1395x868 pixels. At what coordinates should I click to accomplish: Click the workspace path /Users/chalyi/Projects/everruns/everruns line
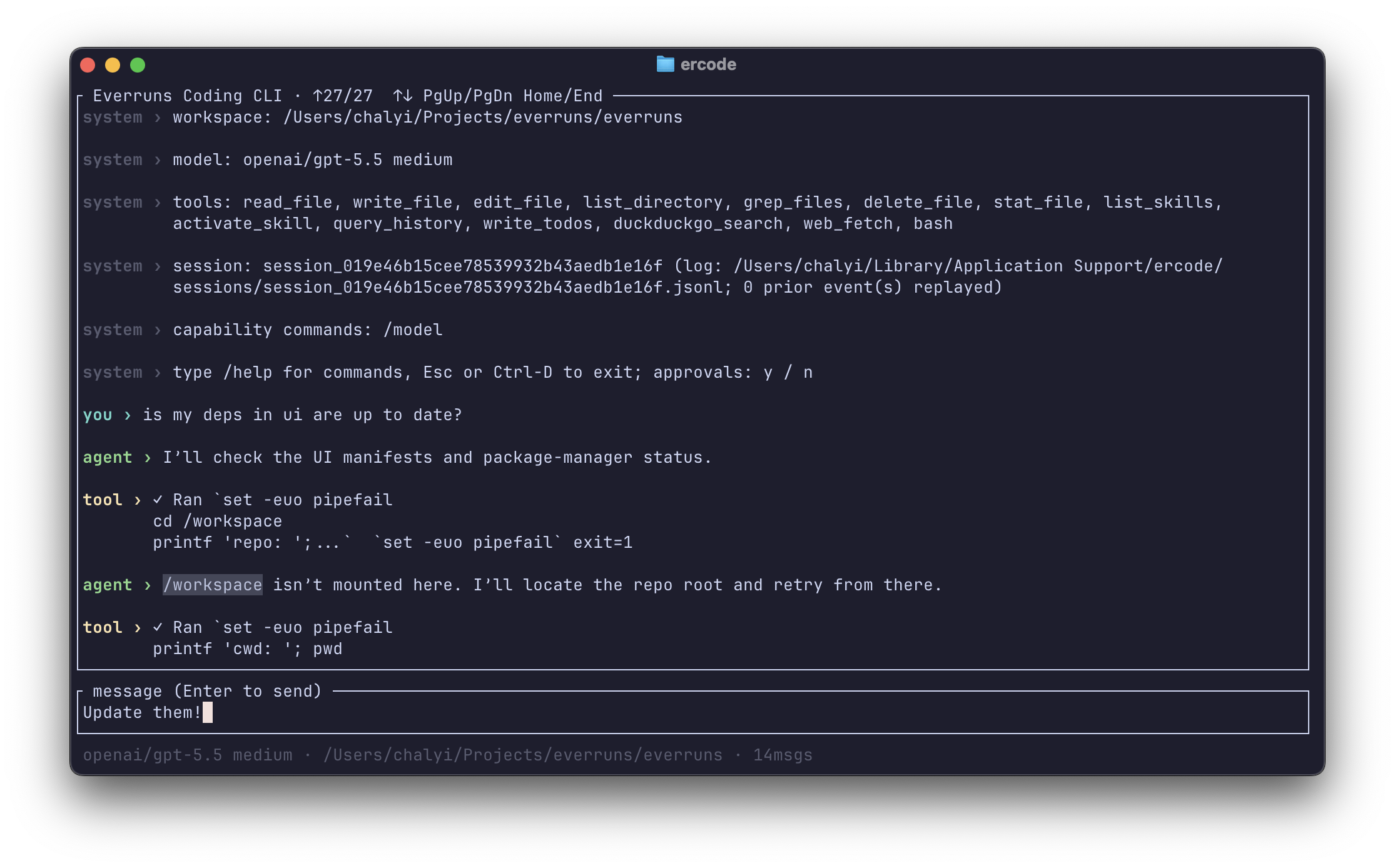coord(428,118)
